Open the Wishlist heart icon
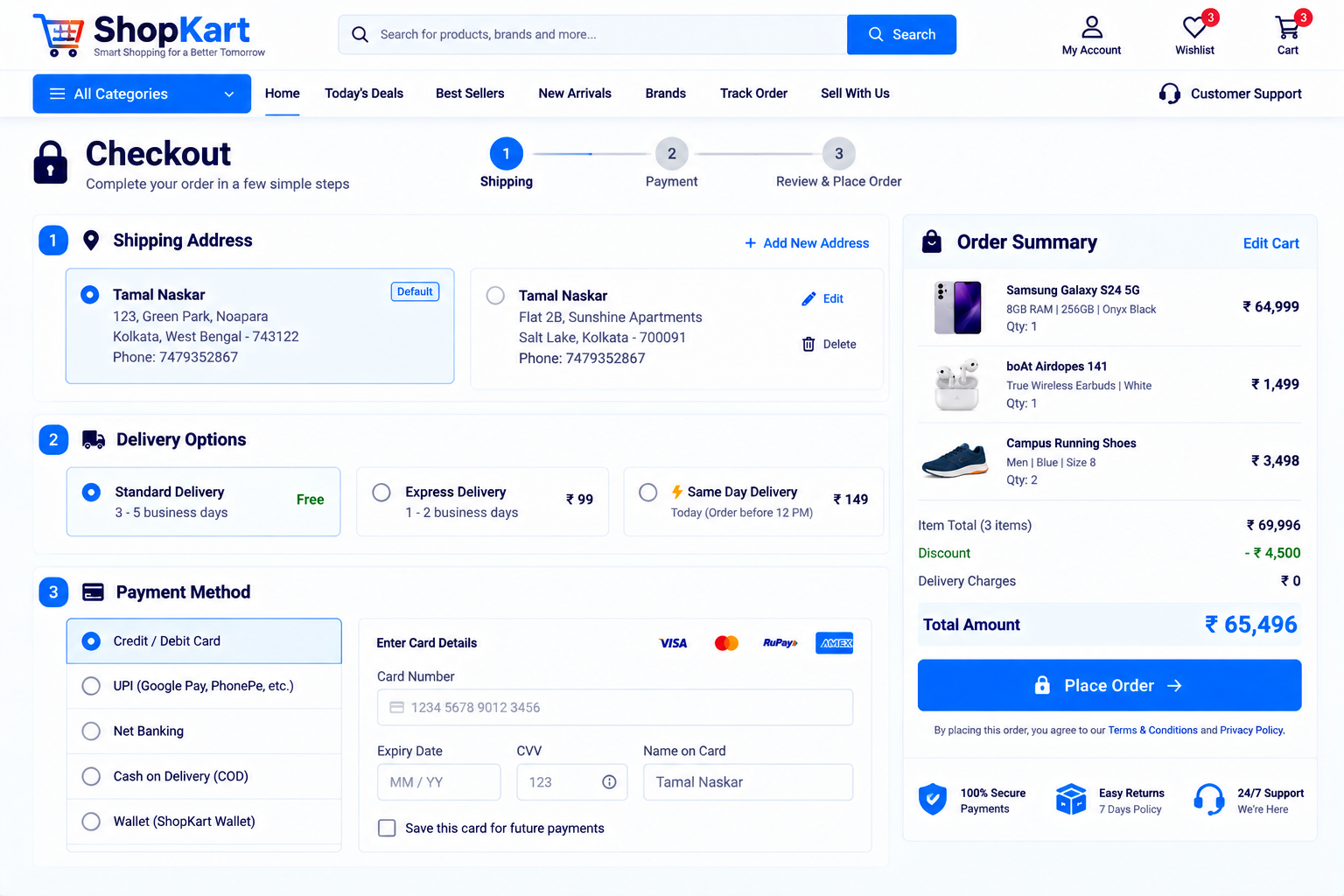 coord(1194,27)
